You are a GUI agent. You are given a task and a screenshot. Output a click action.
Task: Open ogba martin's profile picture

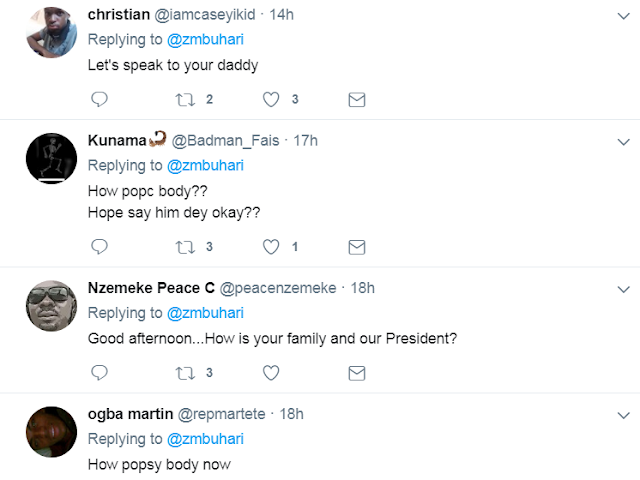50,432
